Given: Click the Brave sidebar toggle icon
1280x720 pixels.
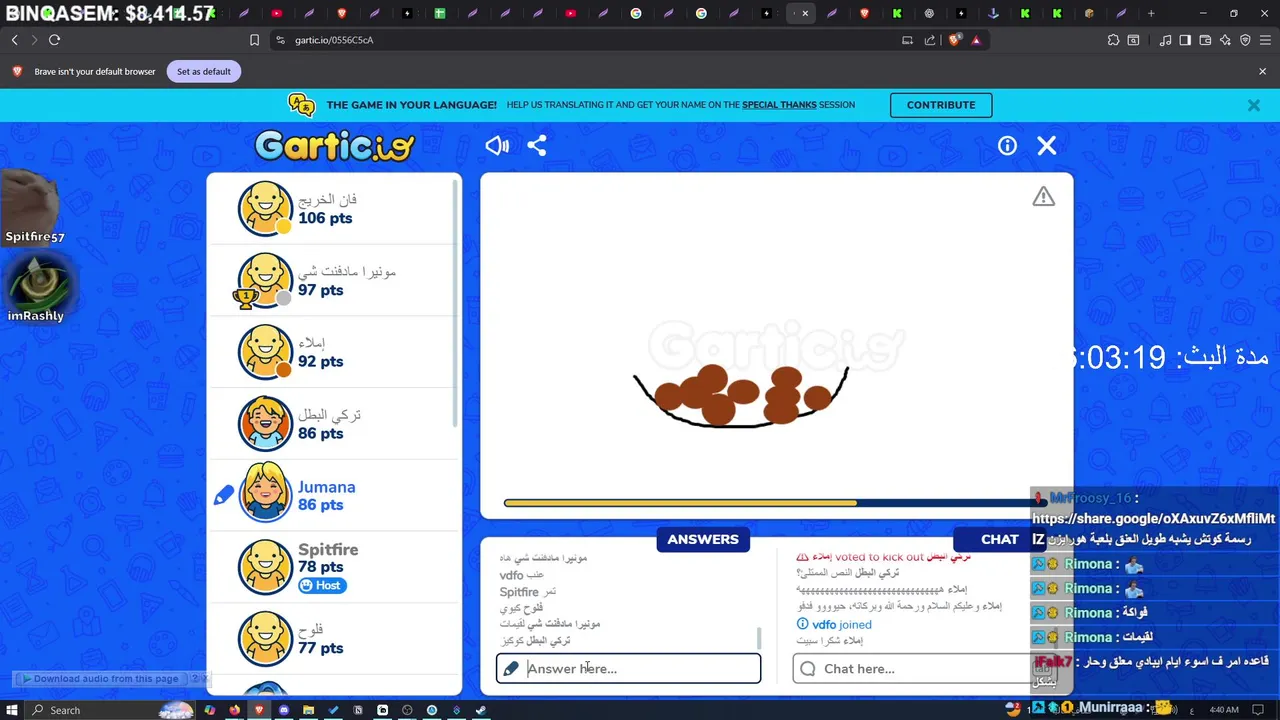Looking at the screenshot, I should 1185,40.
